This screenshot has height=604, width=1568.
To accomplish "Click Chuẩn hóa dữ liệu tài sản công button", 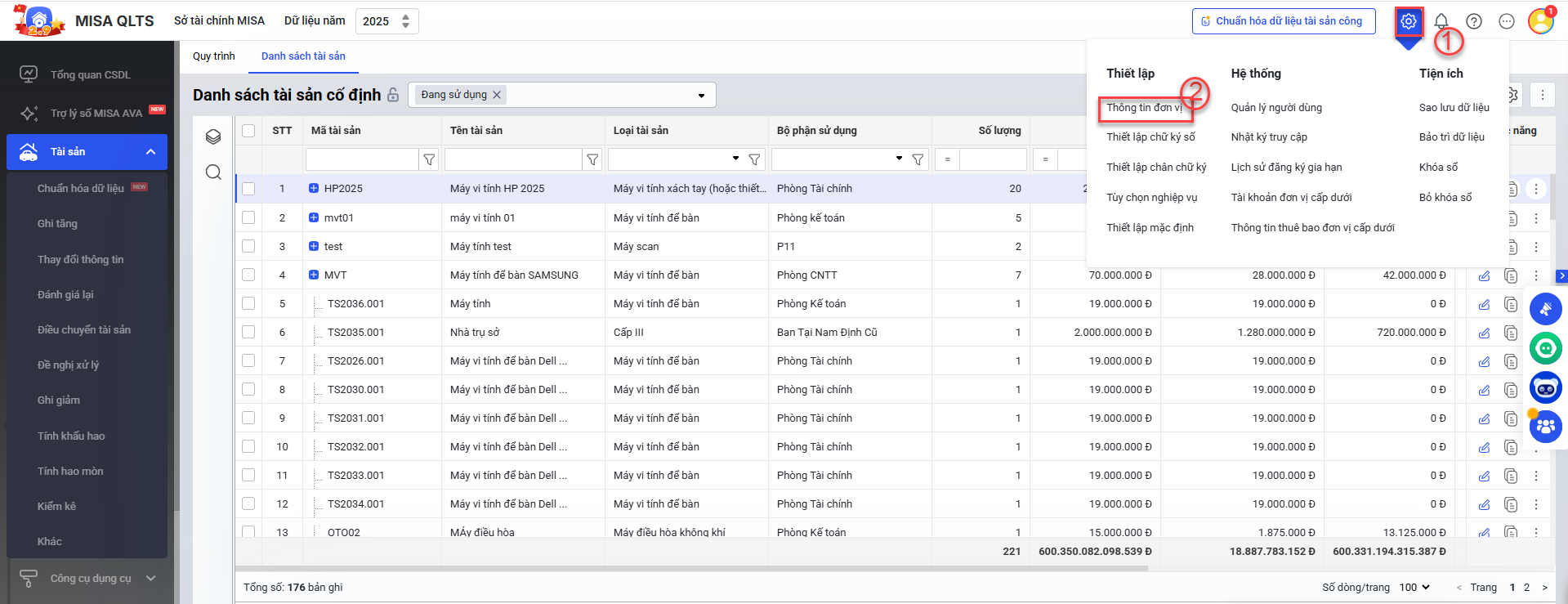I will [1283, 21].
